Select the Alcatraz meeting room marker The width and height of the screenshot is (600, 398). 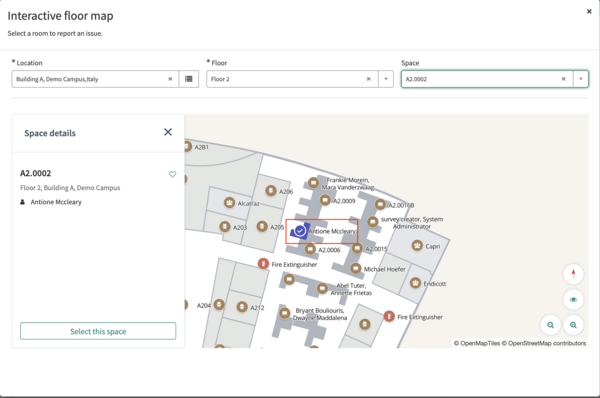point(230,203)
